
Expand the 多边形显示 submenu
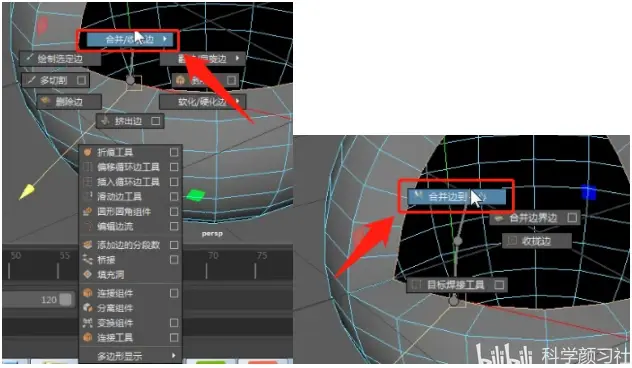pos(130,356)
